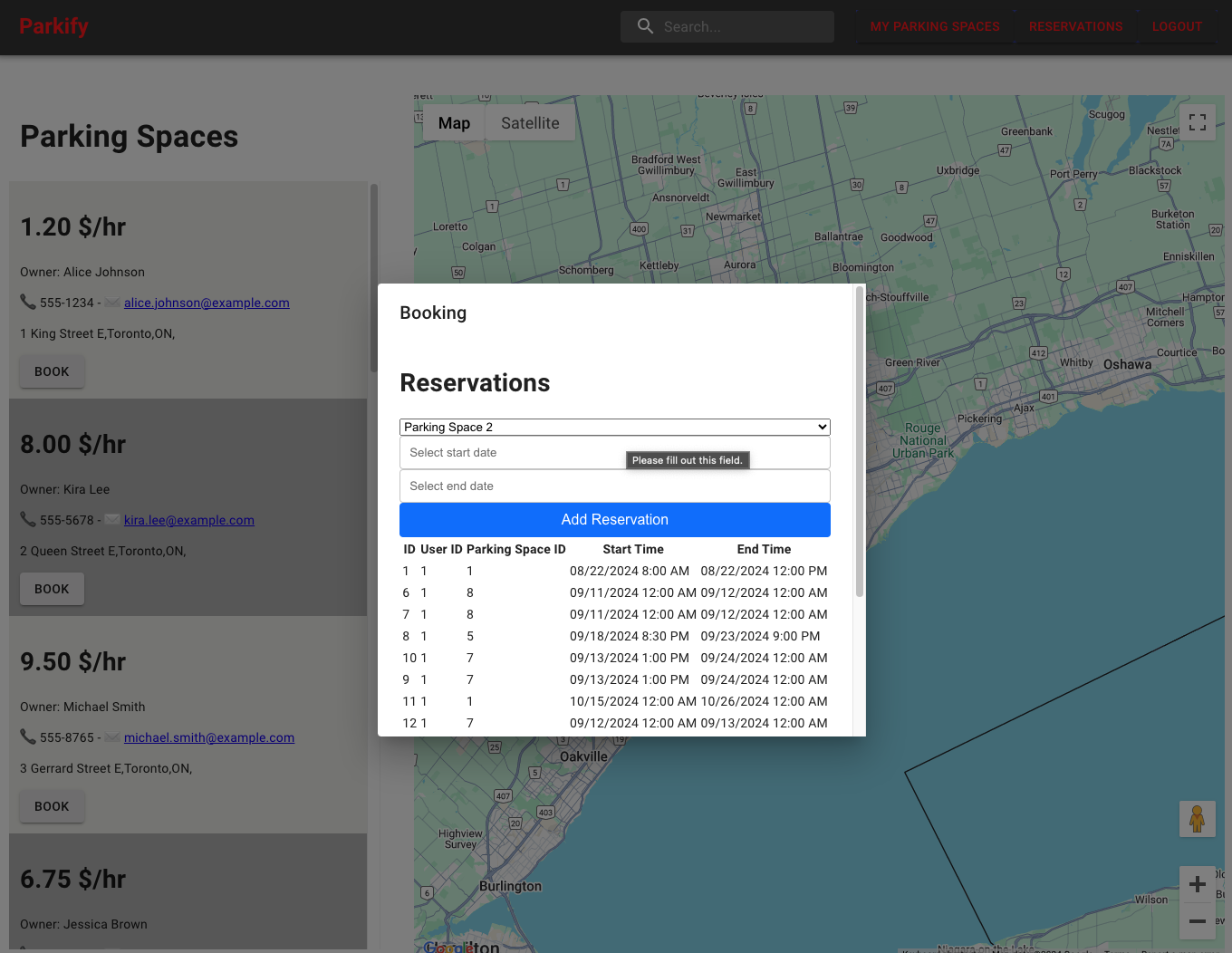The image size is (1232, 953).
Task: Click phone icon next to 555-8765
Action: coord(28,736)
